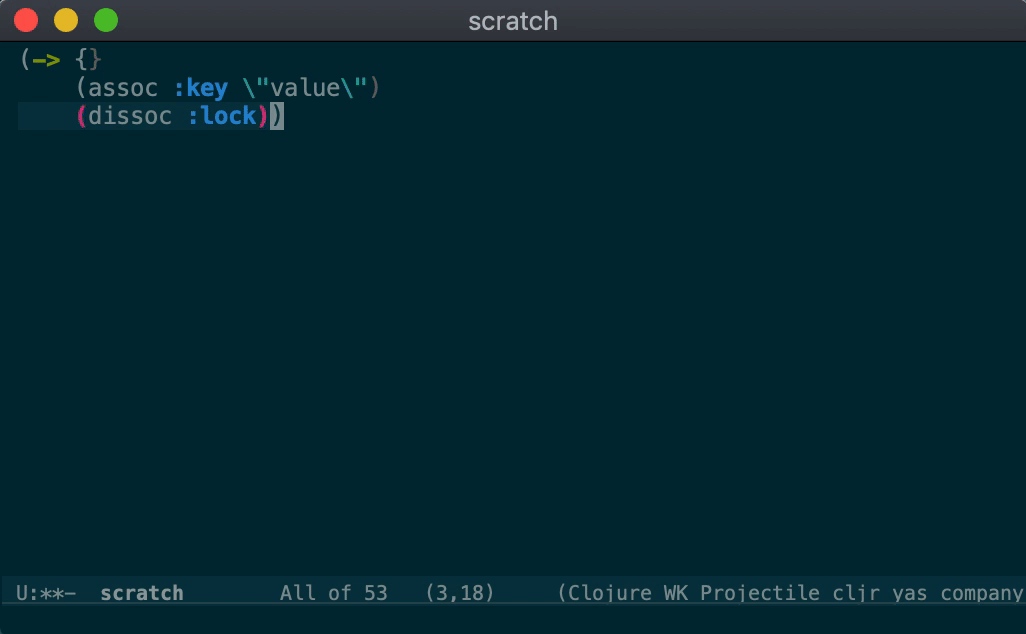
Task: Click the dissoc function name
Action: (130, 116)
